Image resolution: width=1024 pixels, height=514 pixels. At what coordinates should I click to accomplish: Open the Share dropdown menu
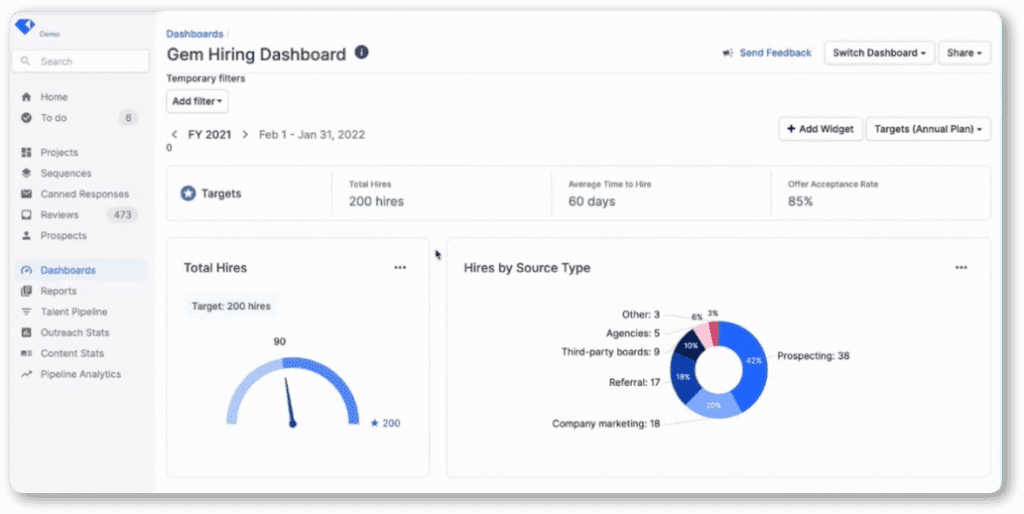pyautogui.click(x=965, y=53)
